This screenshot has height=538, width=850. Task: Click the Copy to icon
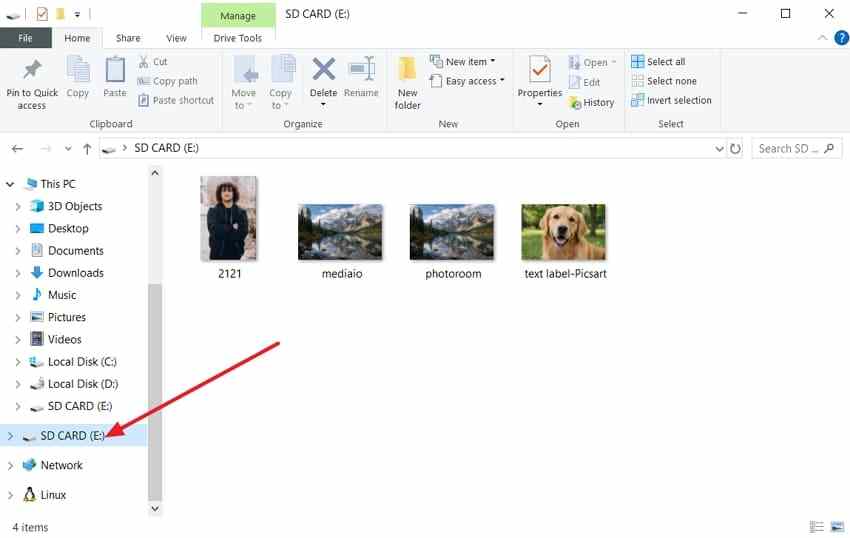(x=282, y=69)
